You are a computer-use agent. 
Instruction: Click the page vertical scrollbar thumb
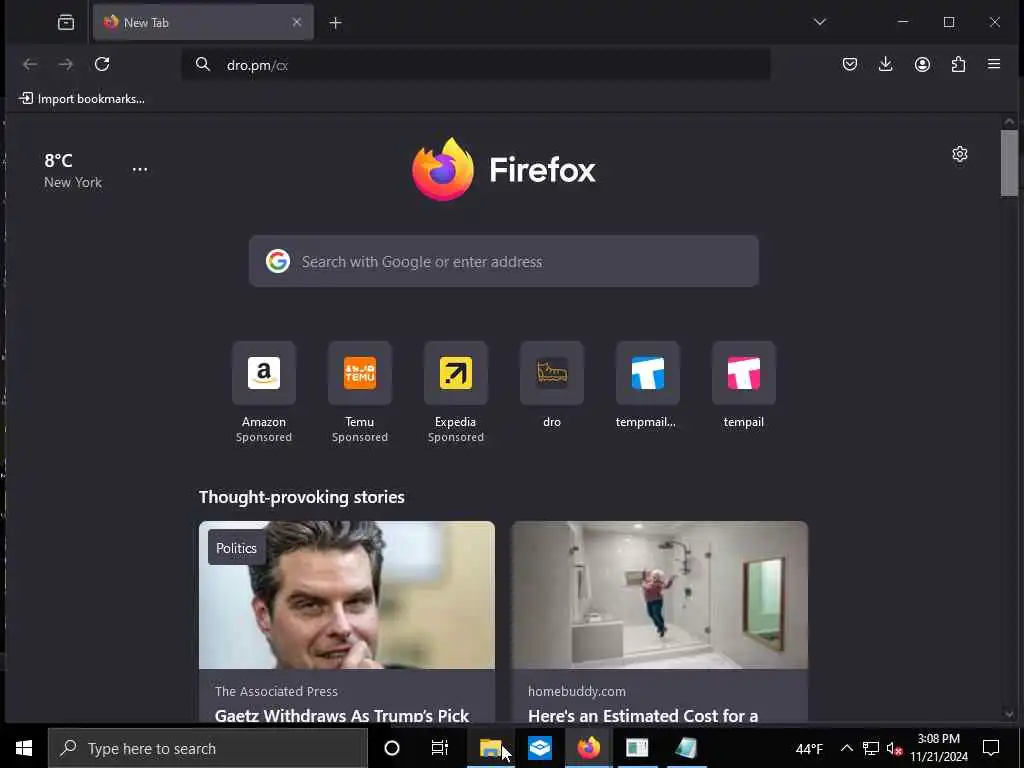pos(1009,163)
